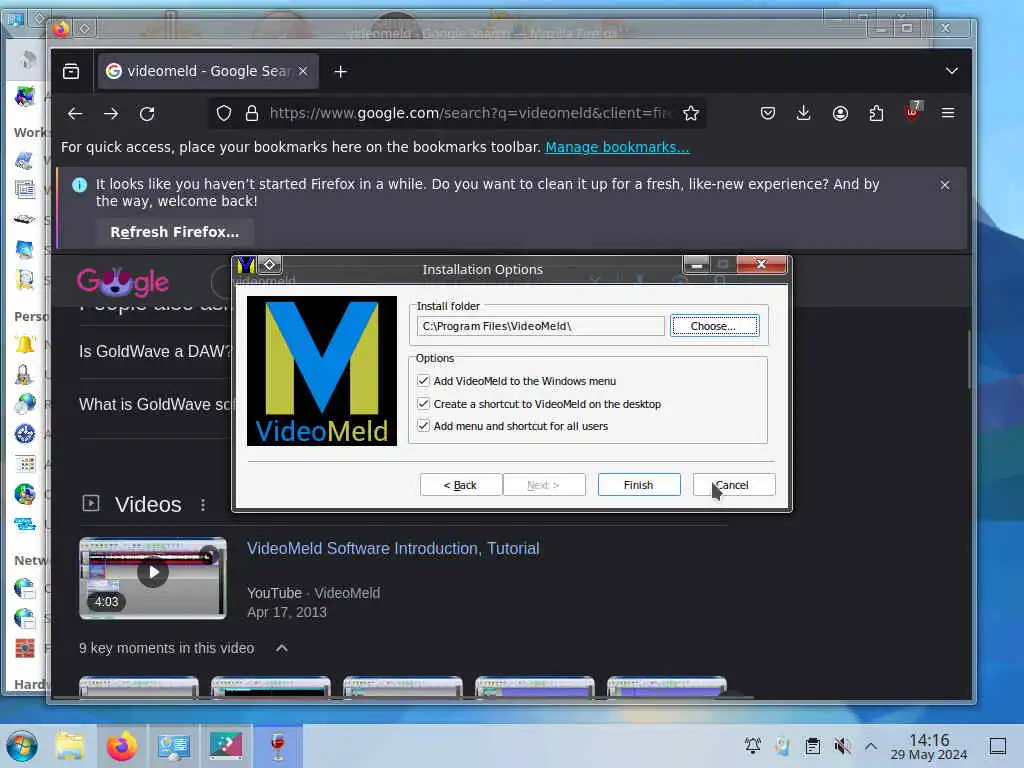
Task: Switch to the videomeld Google Search tab
Action: (x=208, y=71)
